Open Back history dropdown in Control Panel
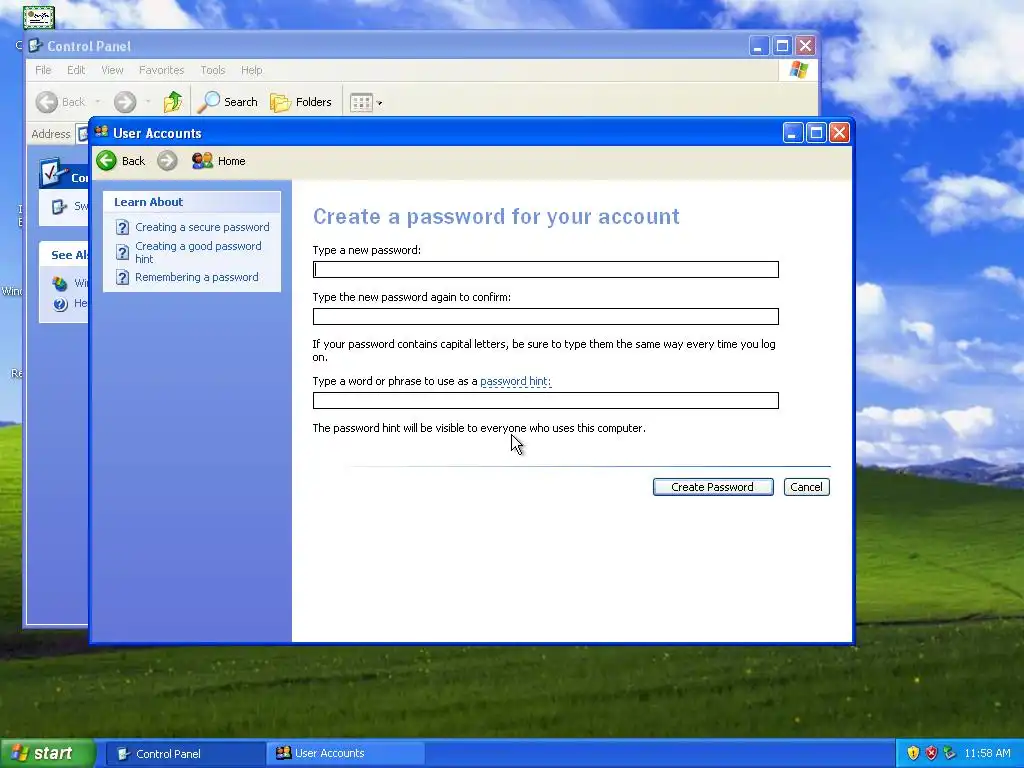Image resolution: width=1024 pixels, height=768 pixels. pyautogui.click(x=98, y=102)
